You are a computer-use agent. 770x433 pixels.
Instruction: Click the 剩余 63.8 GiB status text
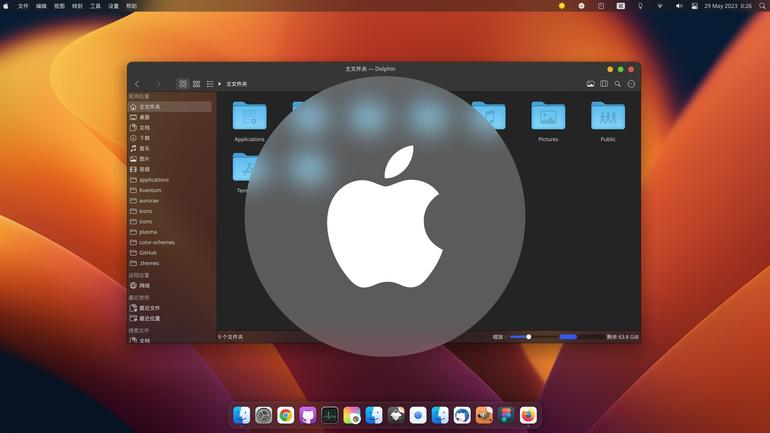point(623,337)
